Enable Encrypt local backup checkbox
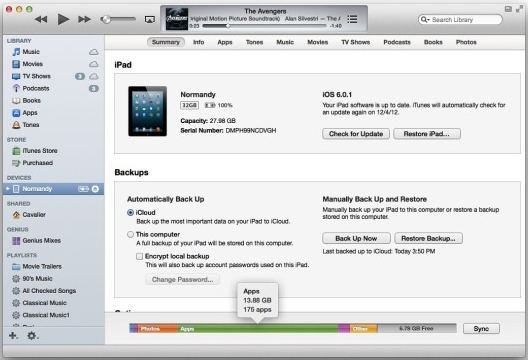The height and width of the screenshot is (360, 528). [x=140, y=256]
